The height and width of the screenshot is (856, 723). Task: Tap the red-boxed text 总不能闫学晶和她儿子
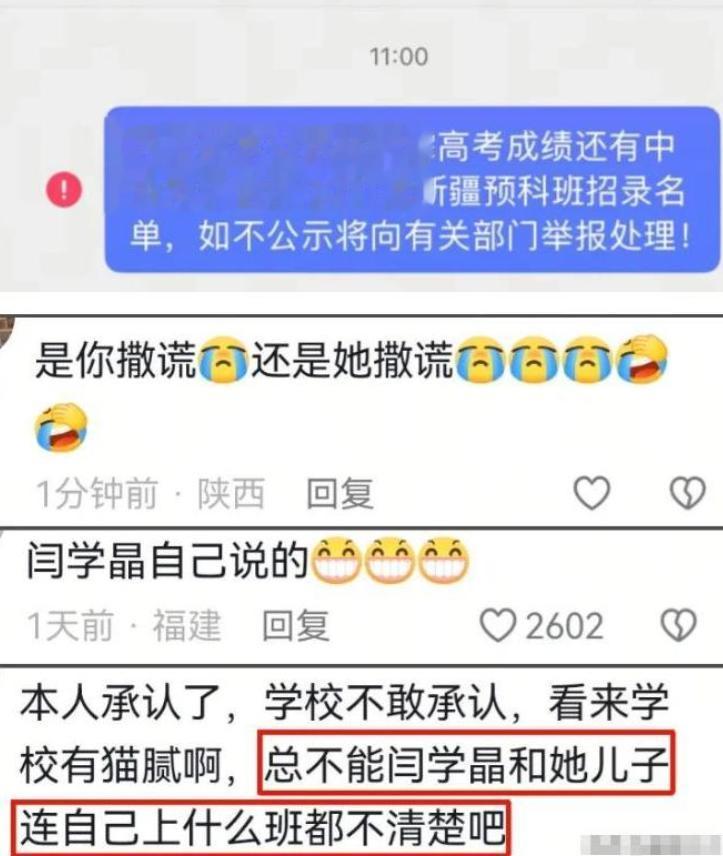tap(466, 764)
